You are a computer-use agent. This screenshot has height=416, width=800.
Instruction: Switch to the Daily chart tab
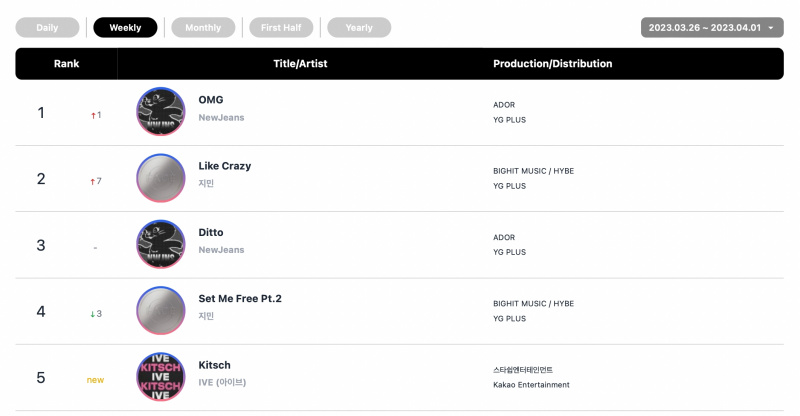point(47,28)
